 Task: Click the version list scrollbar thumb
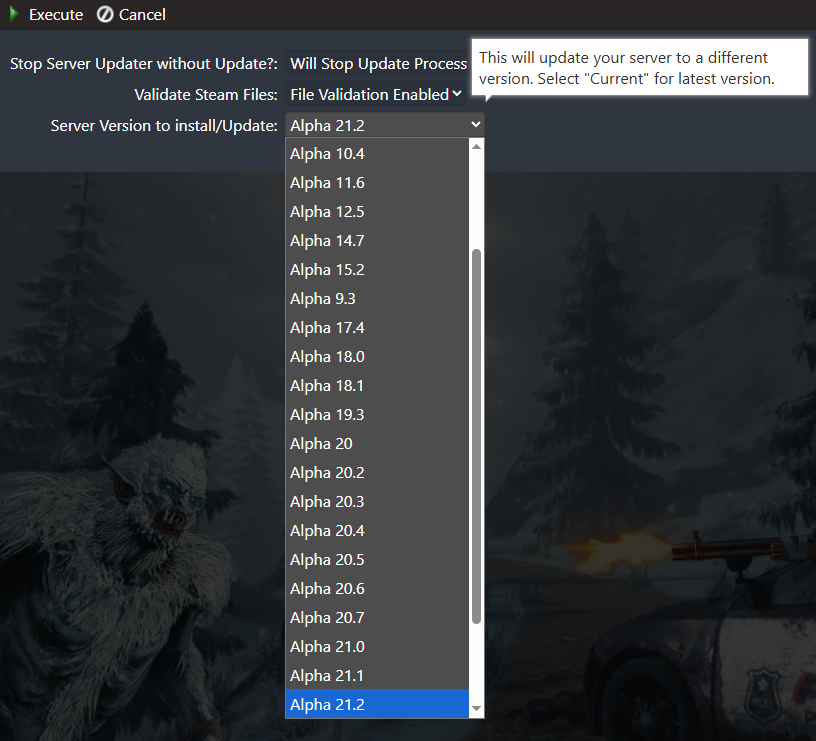[x=477, y=435]
